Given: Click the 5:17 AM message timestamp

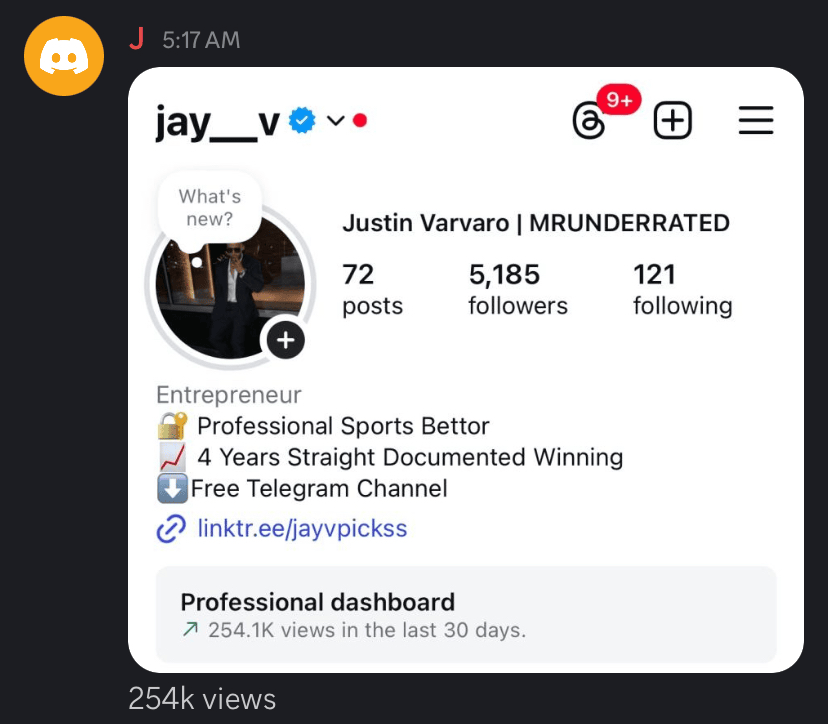Looking at the screenshot, I should coord(201,41).
